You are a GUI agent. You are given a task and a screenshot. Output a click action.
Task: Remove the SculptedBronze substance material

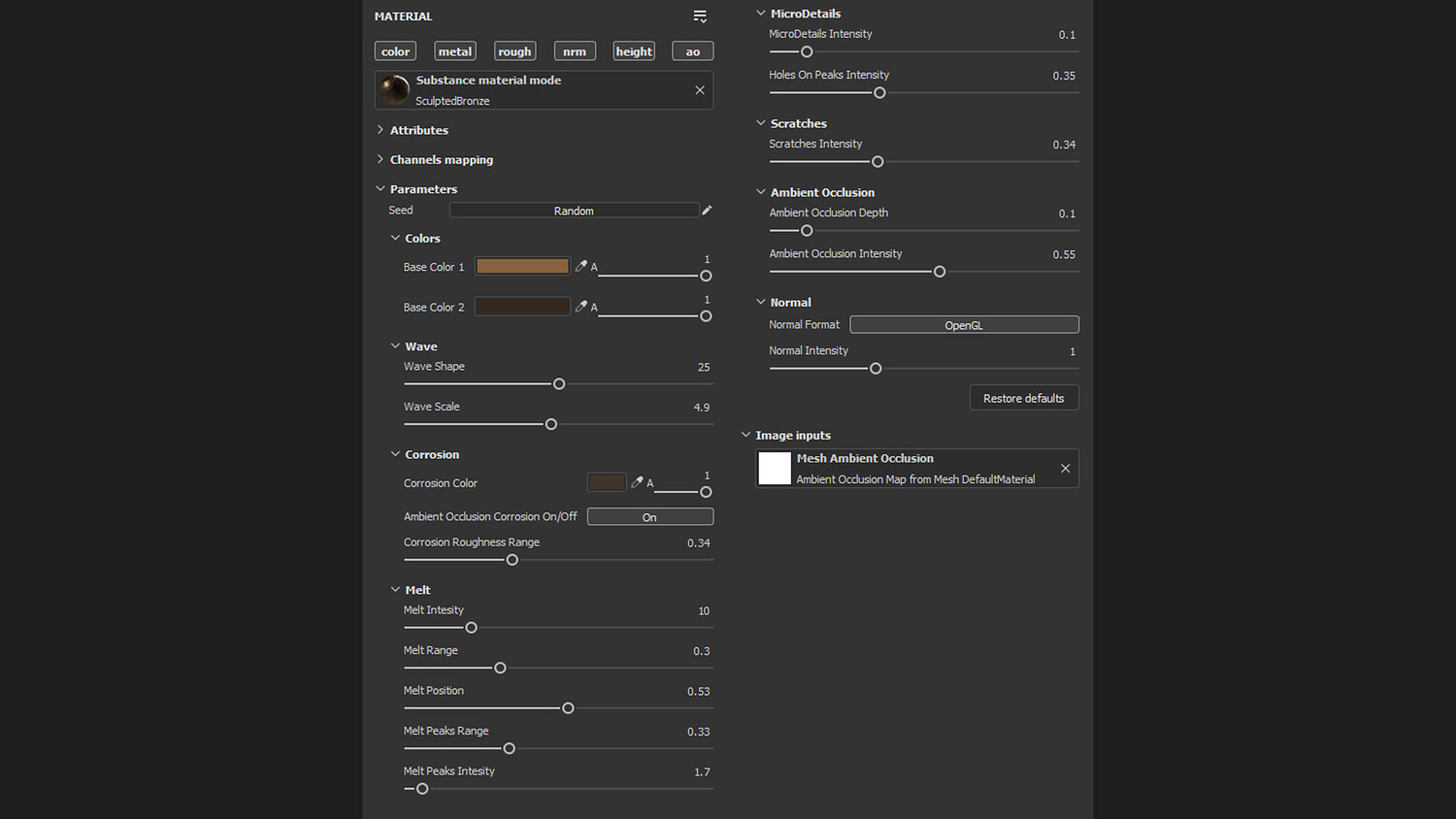[700, 90]
